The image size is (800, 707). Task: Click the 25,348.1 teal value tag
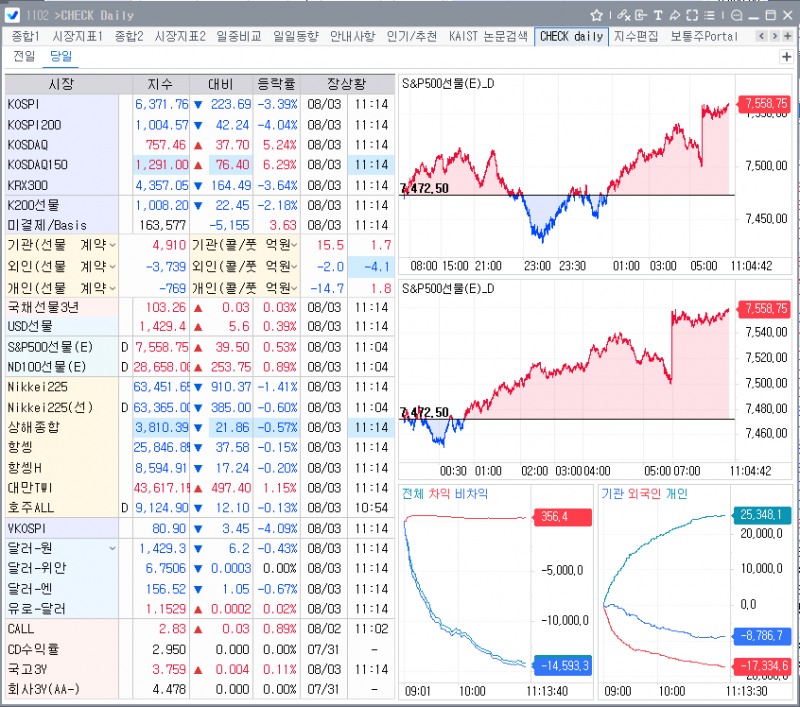pos(762,515)
